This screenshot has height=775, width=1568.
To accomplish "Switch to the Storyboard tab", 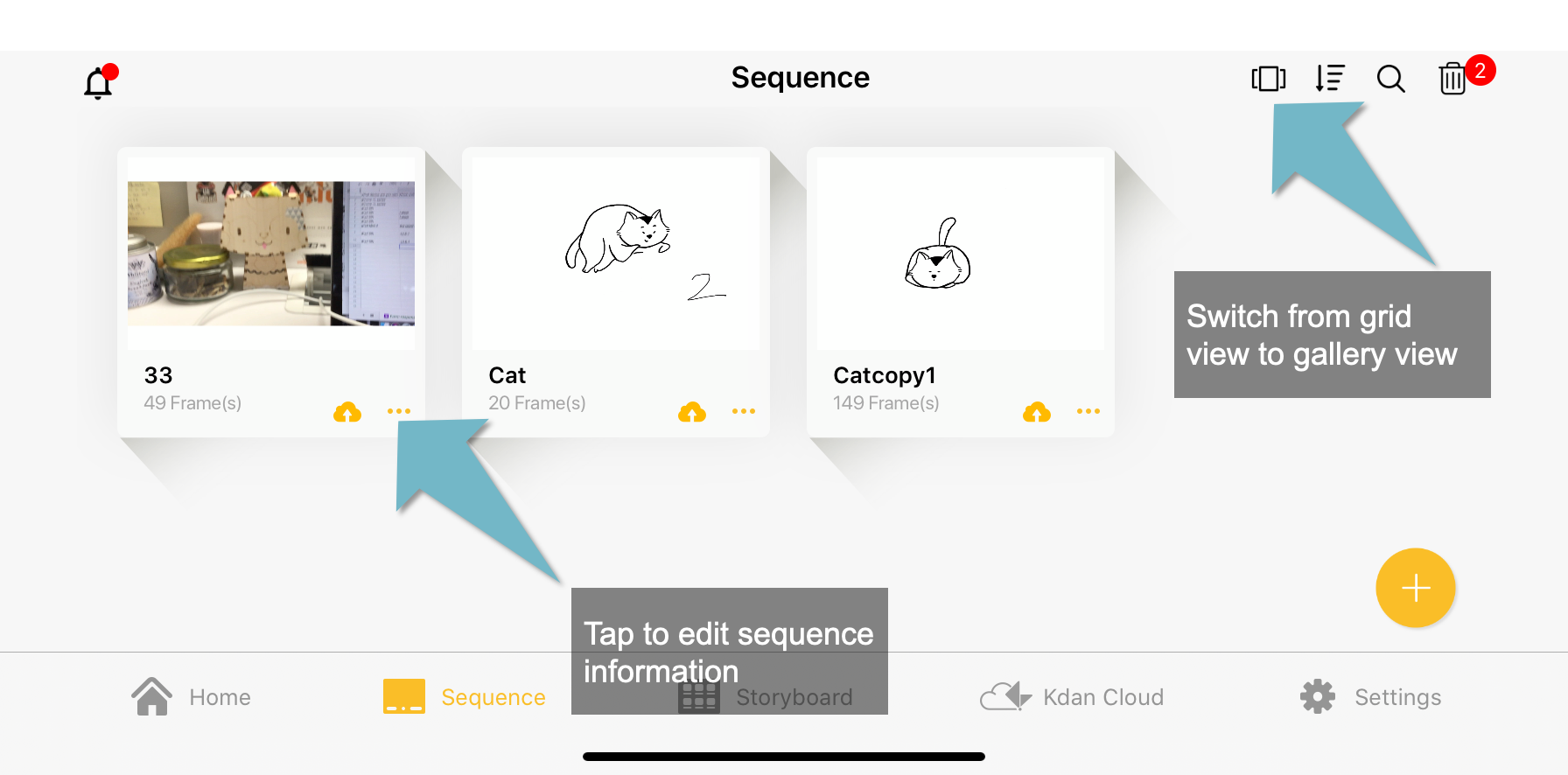I will (x=766, y=697).
